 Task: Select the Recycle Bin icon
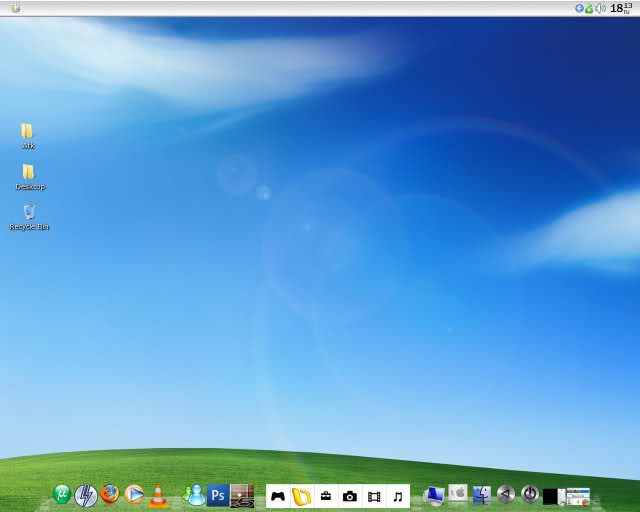tap(29, 217)
